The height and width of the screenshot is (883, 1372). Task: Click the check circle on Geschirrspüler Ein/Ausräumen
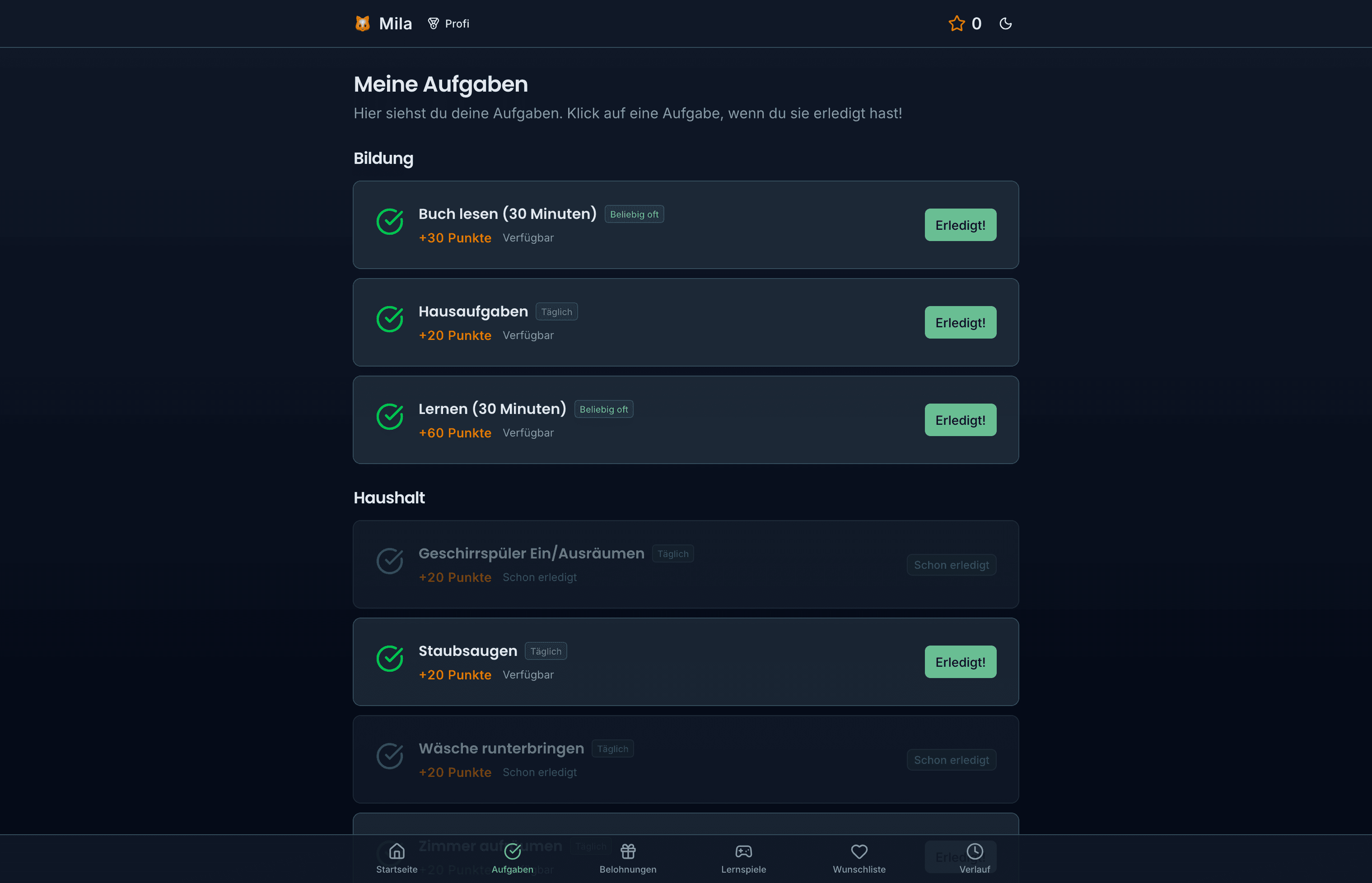[390, 561]
